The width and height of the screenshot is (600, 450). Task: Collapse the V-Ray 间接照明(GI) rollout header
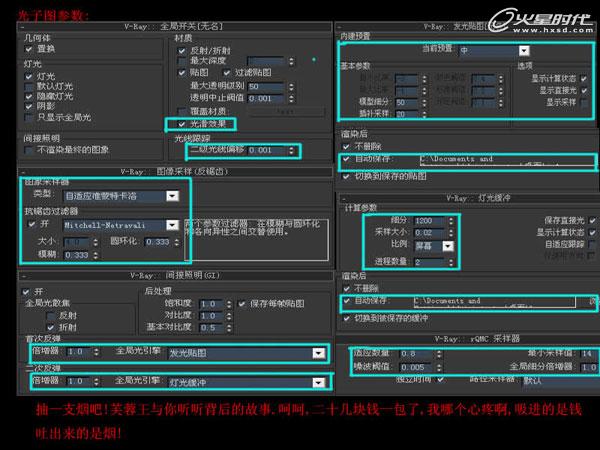174,276
